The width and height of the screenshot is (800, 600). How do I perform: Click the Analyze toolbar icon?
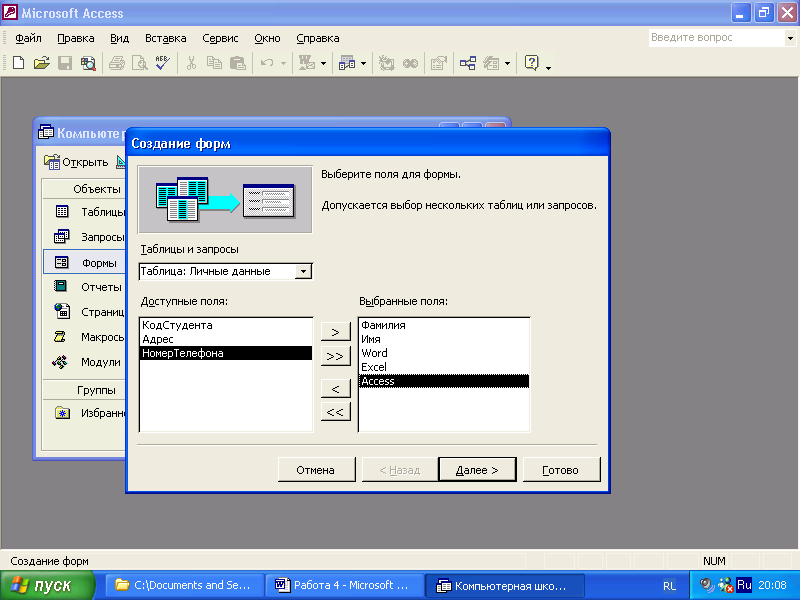click(347, 63)
